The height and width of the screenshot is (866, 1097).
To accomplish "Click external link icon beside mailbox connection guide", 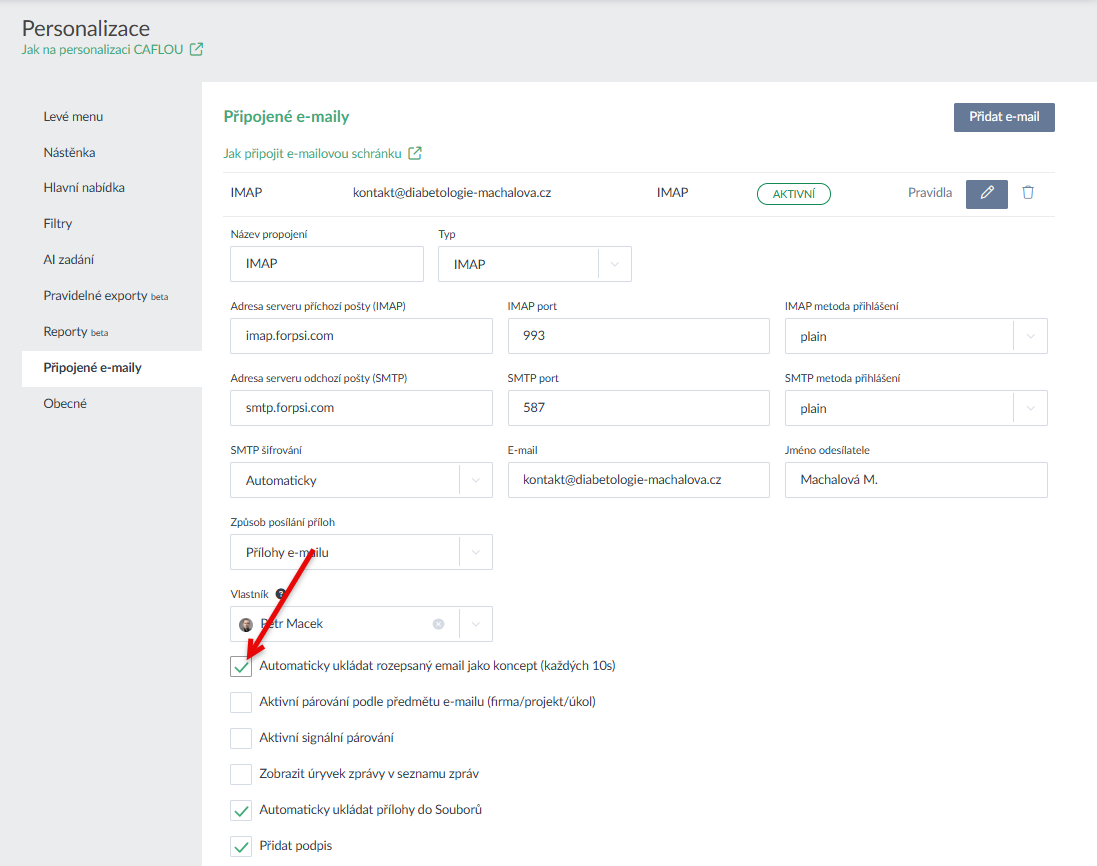I will point(415,154).
